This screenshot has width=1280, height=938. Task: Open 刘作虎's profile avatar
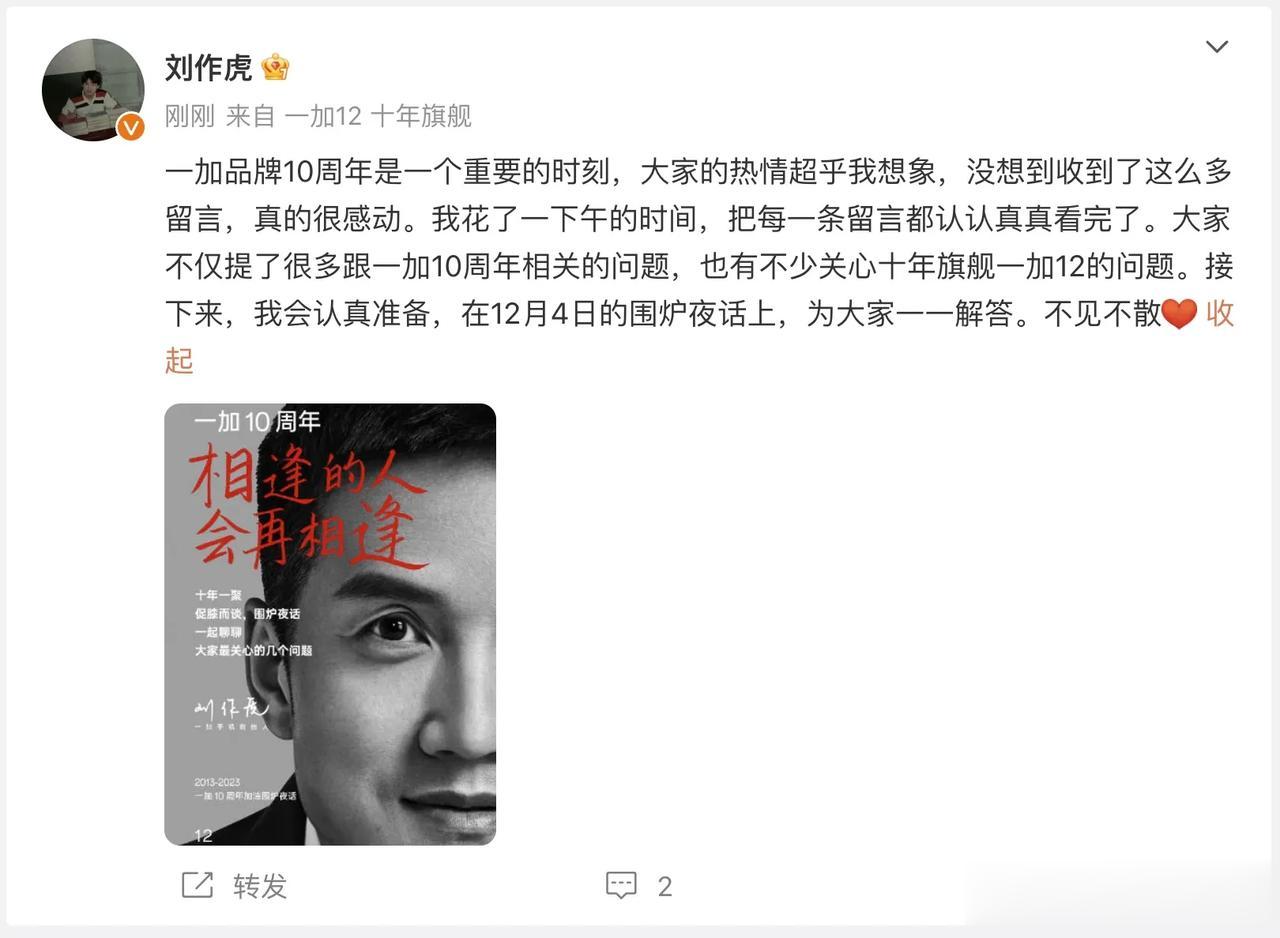pyautogui.click(x=93, y=90)
